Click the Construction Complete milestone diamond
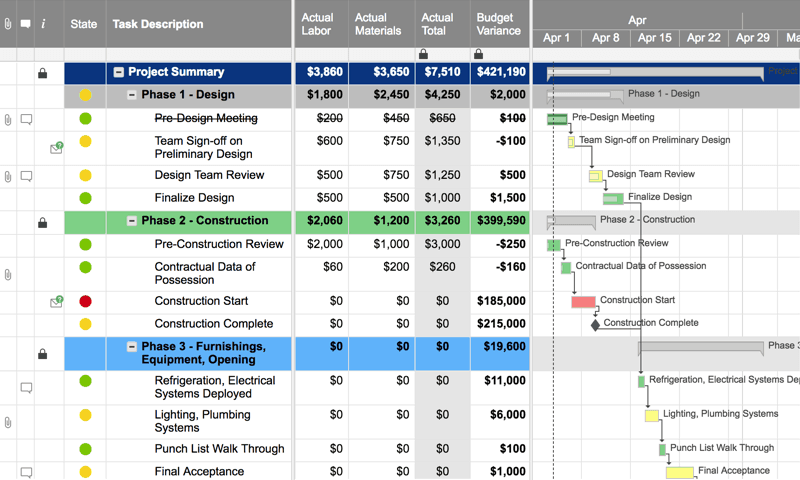Viewport: 800px width, 480px height. pos(595,324)
